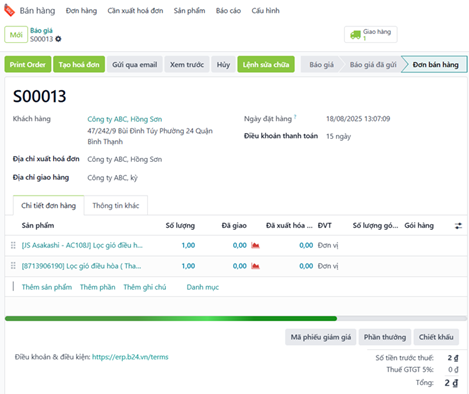Click Mã phiếu giảm giá button
Screen dimensions: 469x394
[321, 337]
